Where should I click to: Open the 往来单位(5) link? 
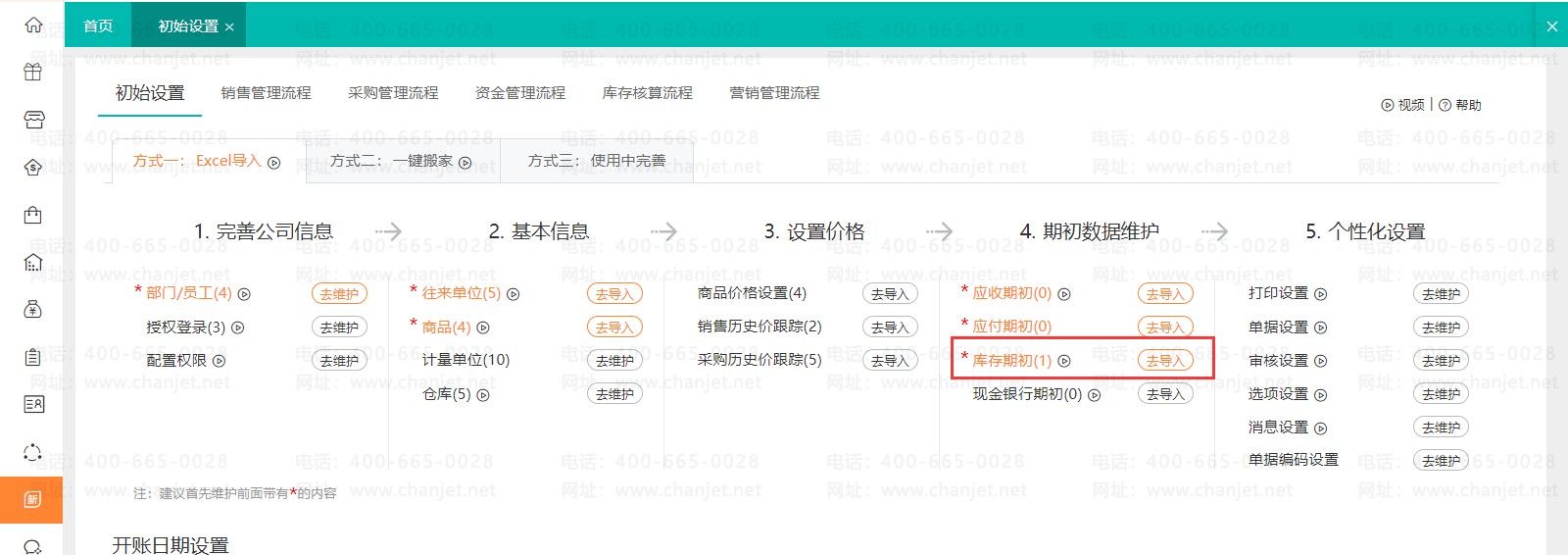(x=461, y=293)
